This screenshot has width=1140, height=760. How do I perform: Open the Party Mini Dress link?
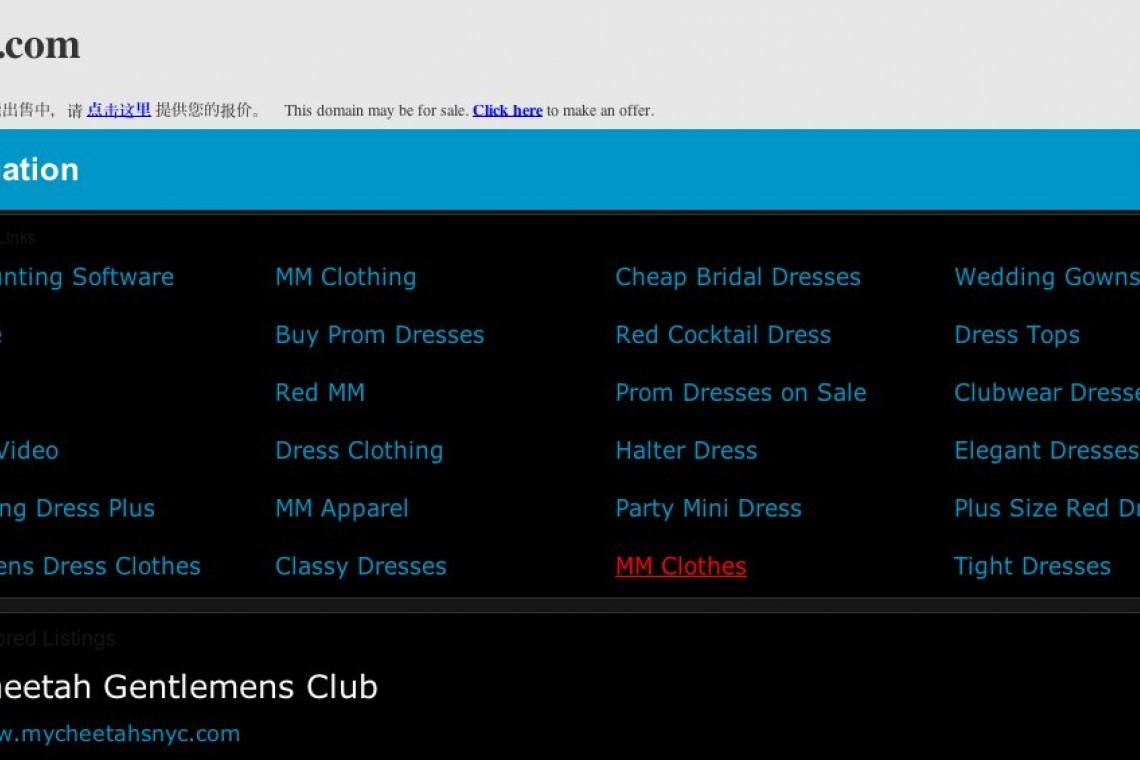click(x=708, y=509)
